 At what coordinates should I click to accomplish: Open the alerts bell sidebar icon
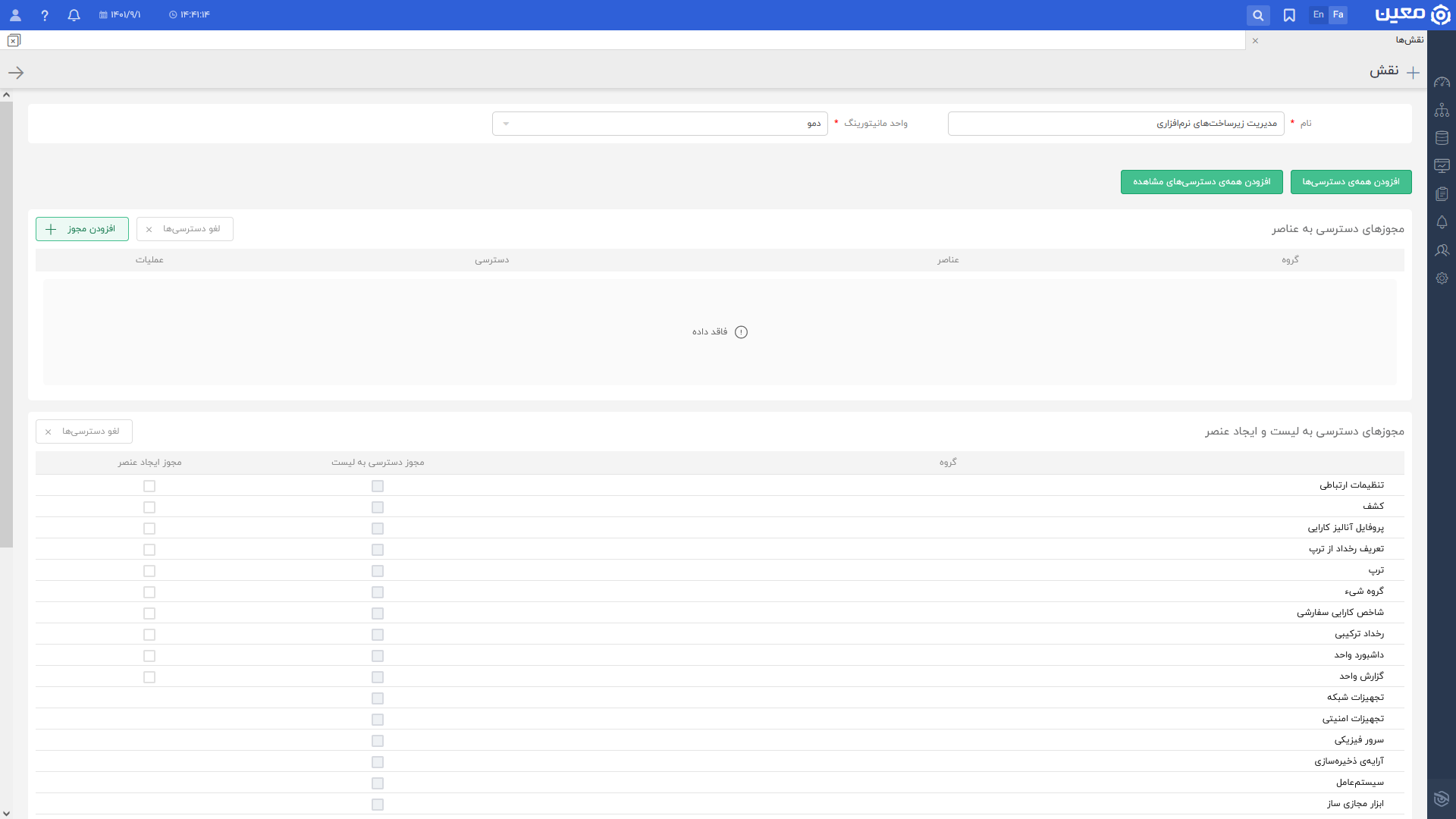coord(1442,222)
